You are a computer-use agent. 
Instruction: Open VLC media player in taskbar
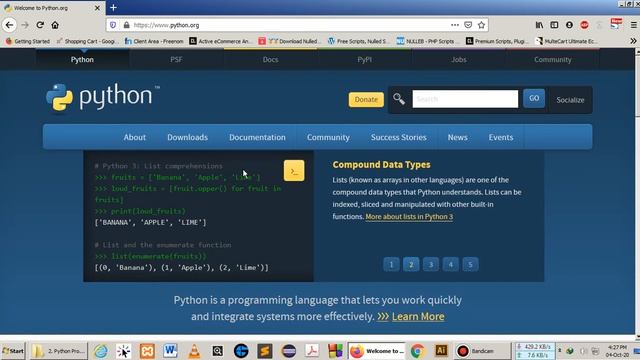[x=194, y=351]
